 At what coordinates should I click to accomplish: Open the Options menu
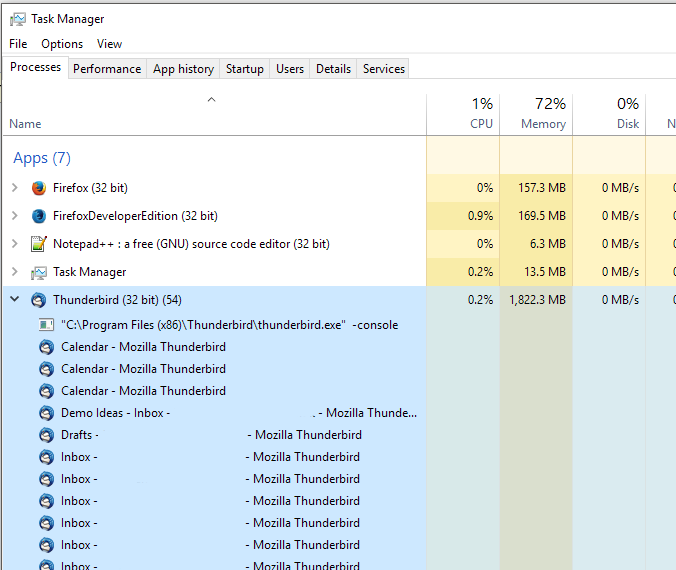point(62,44)
